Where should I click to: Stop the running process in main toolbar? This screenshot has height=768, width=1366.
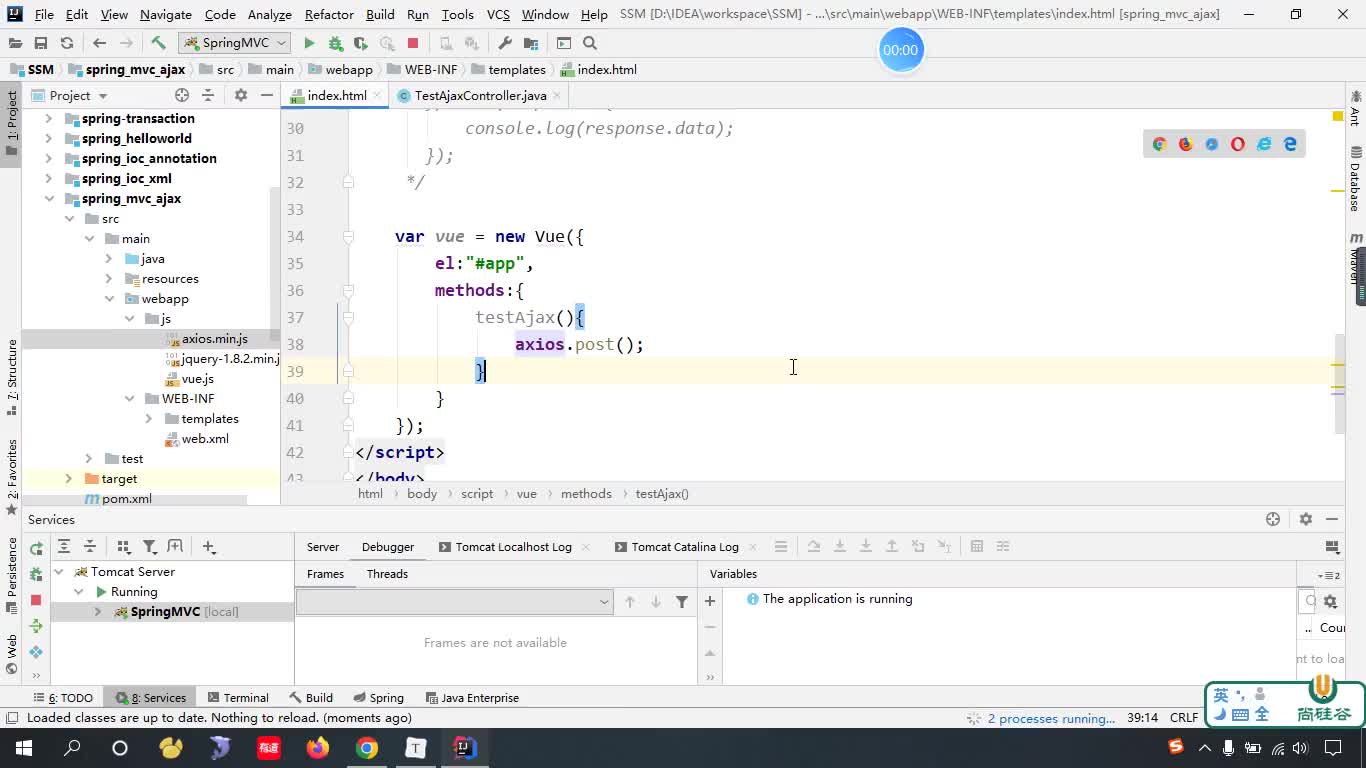click(x=413, y=43)
